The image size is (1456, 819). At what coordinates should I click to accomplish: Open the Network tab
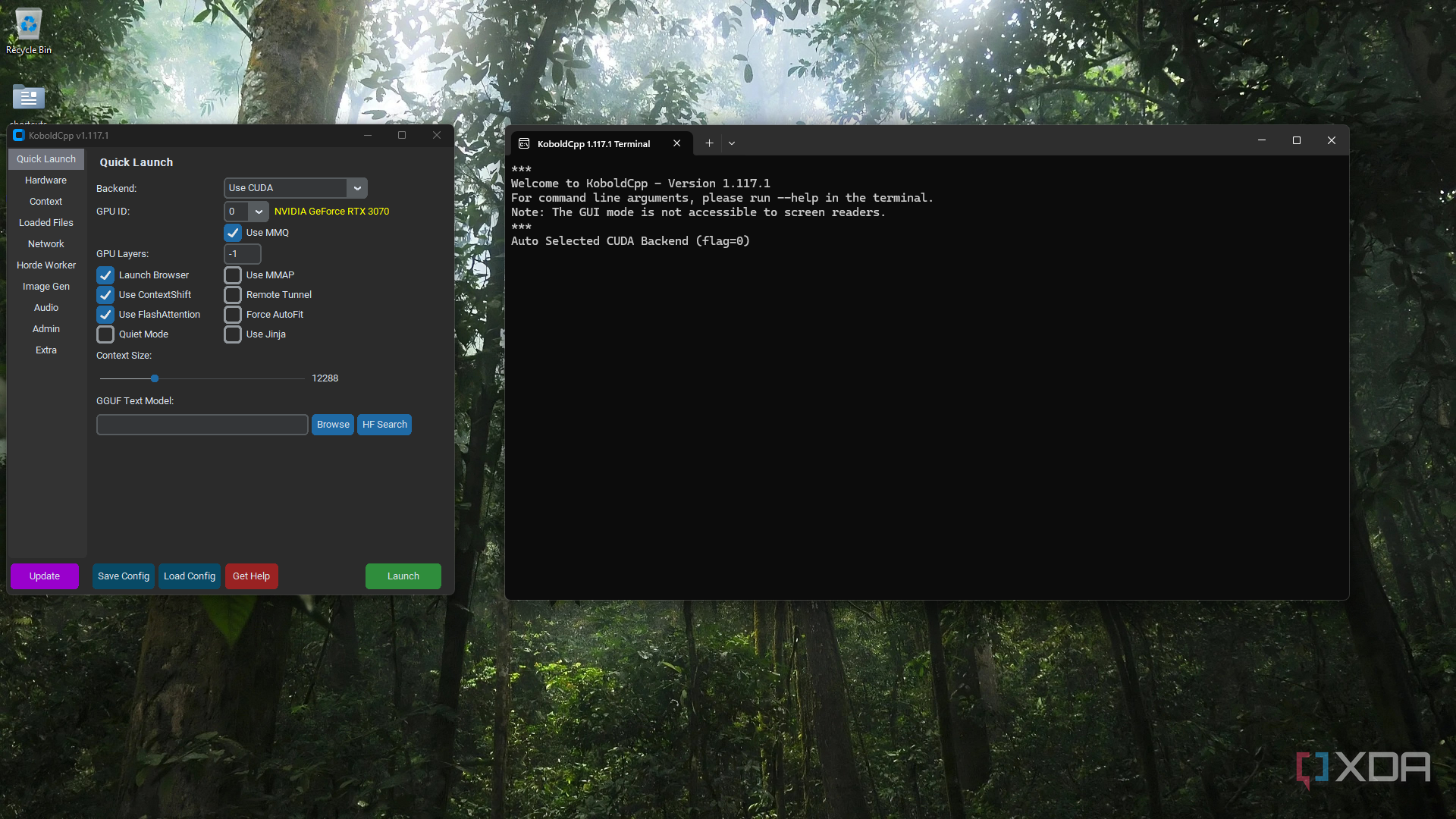coord(46,244)
